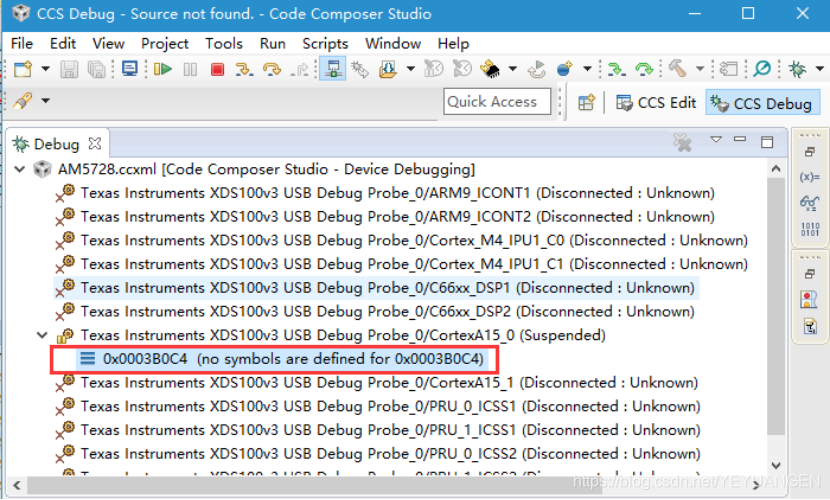Open the Project menu
The image size is (830, 500).
pyautogui.click(x=165, y=43)
